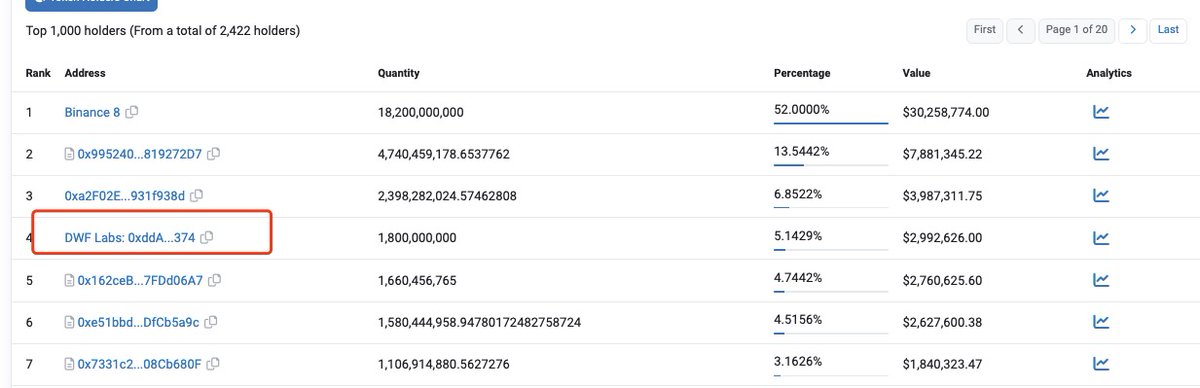
Task: Open analytics chart for DWF Labs row
Action: point(1101,238)
